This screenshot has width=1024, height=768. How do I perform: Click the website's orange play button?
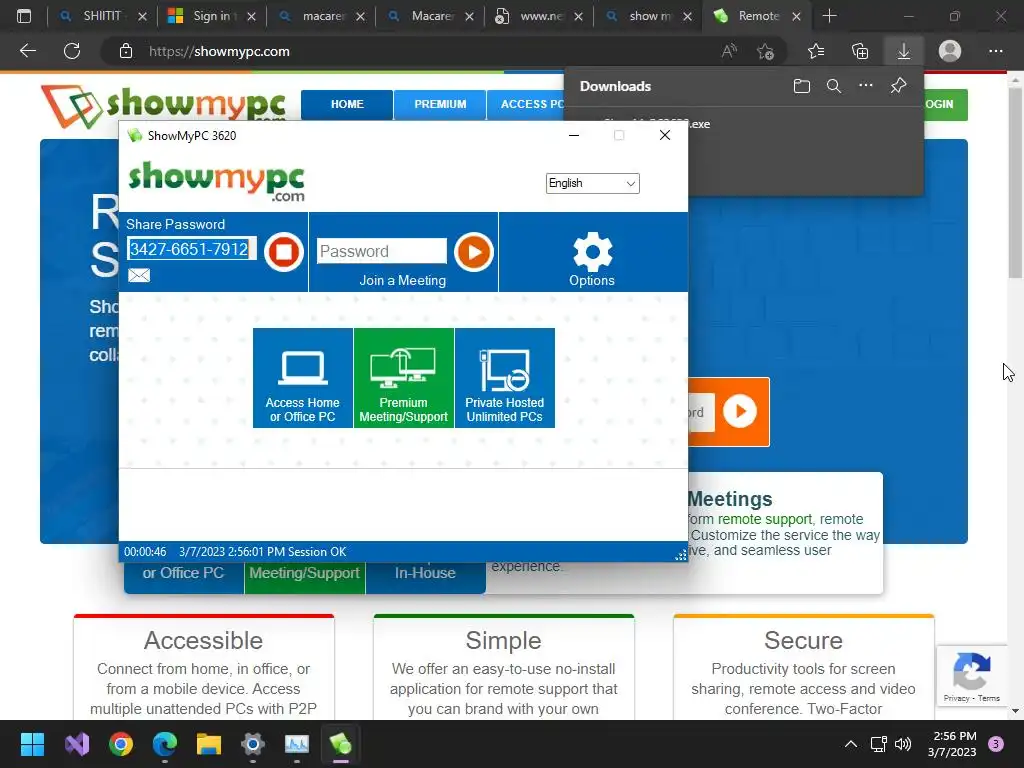pyautogui.click(x=739, y=411)
